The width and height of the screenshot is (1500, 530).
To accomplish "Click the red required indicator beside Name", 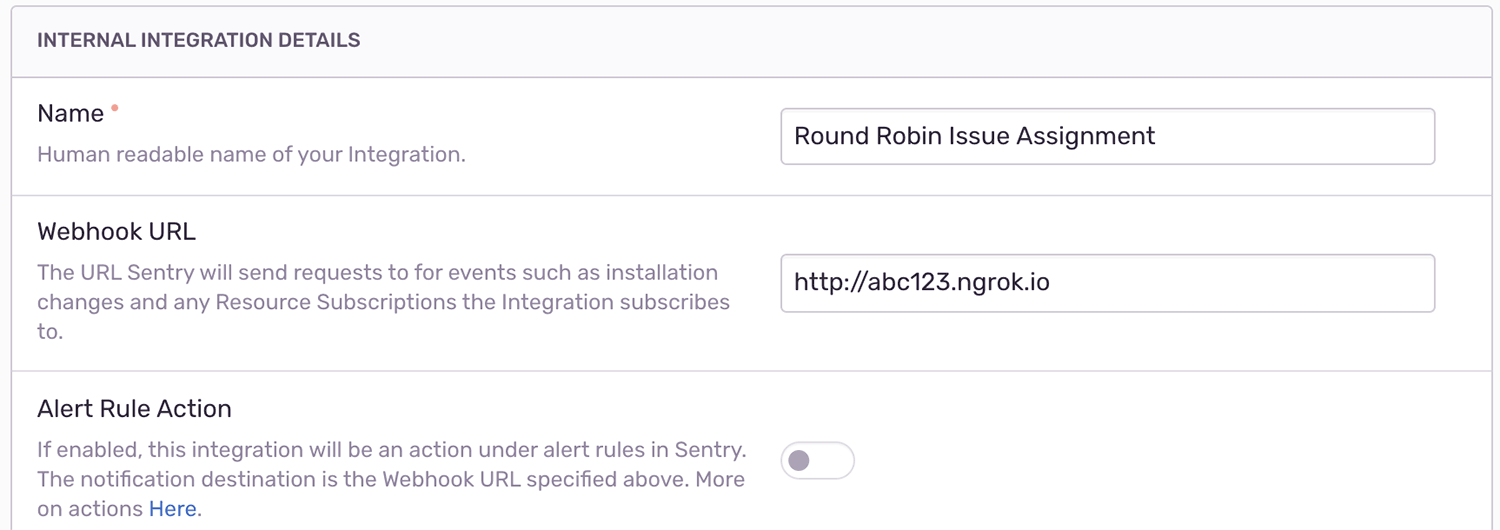I will coord(114,107).
